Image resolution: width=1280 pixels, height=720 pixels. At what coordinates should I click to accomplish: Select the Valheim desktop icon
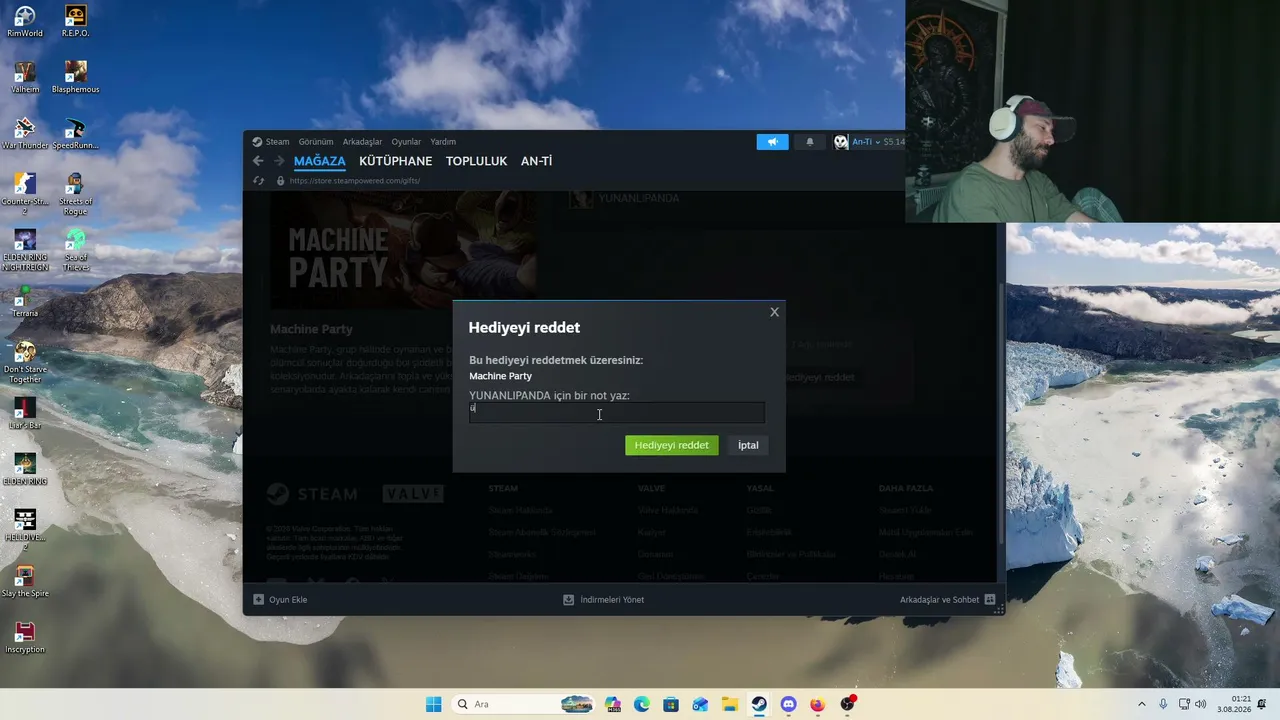25,77
